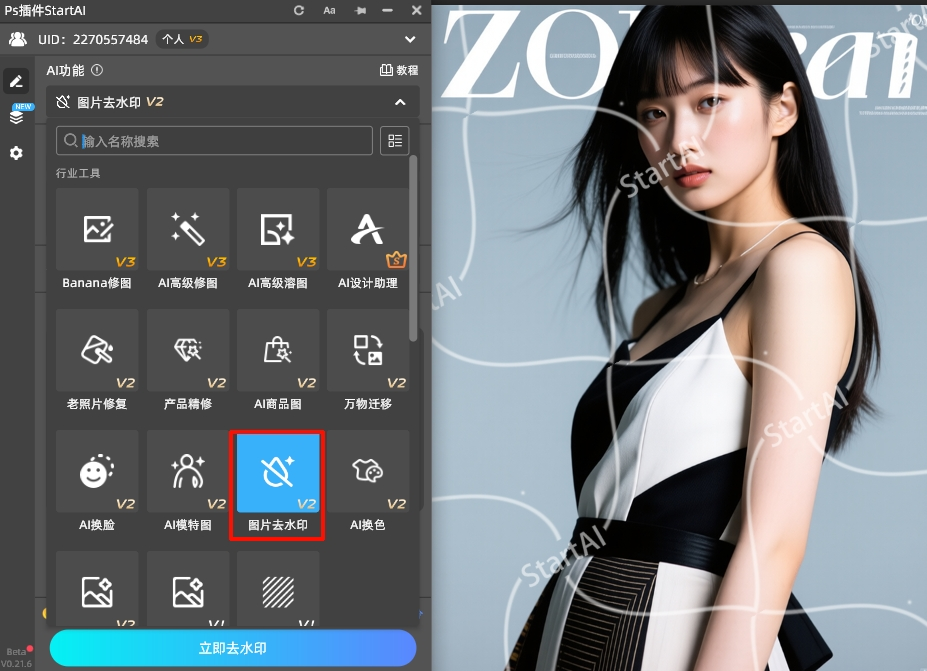927x671 pixels.
Task: Click the 立即去水印 button
Action: (x=233, y=647)
